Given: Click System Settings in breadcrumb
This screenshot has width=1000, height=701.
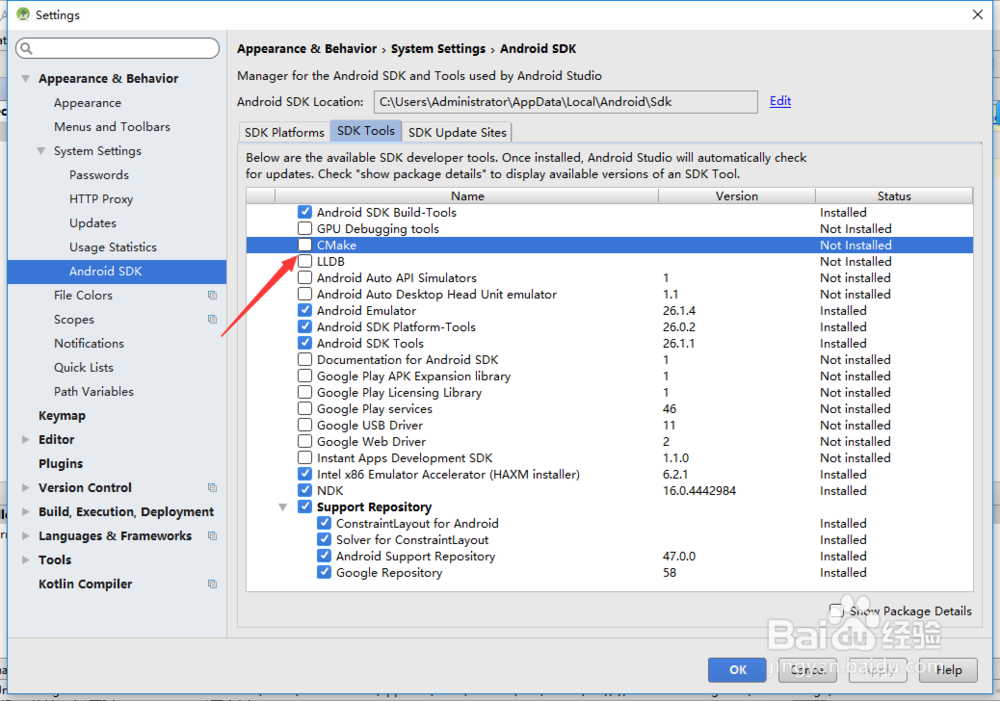Looking at the screenshot, I should coord(438,48).
